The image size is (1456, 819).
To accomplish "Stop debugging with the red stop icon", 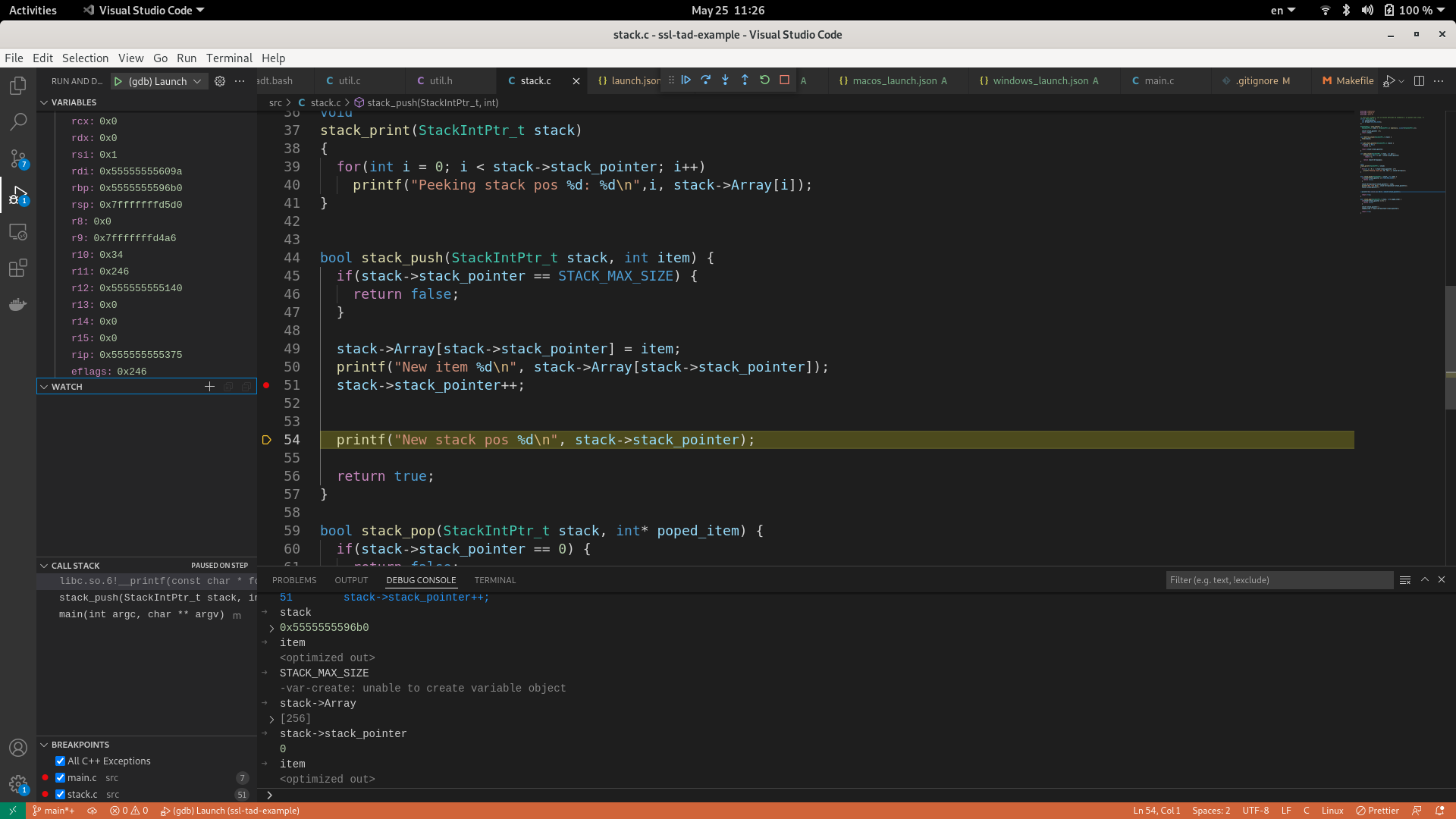I will tap(785, 80).
